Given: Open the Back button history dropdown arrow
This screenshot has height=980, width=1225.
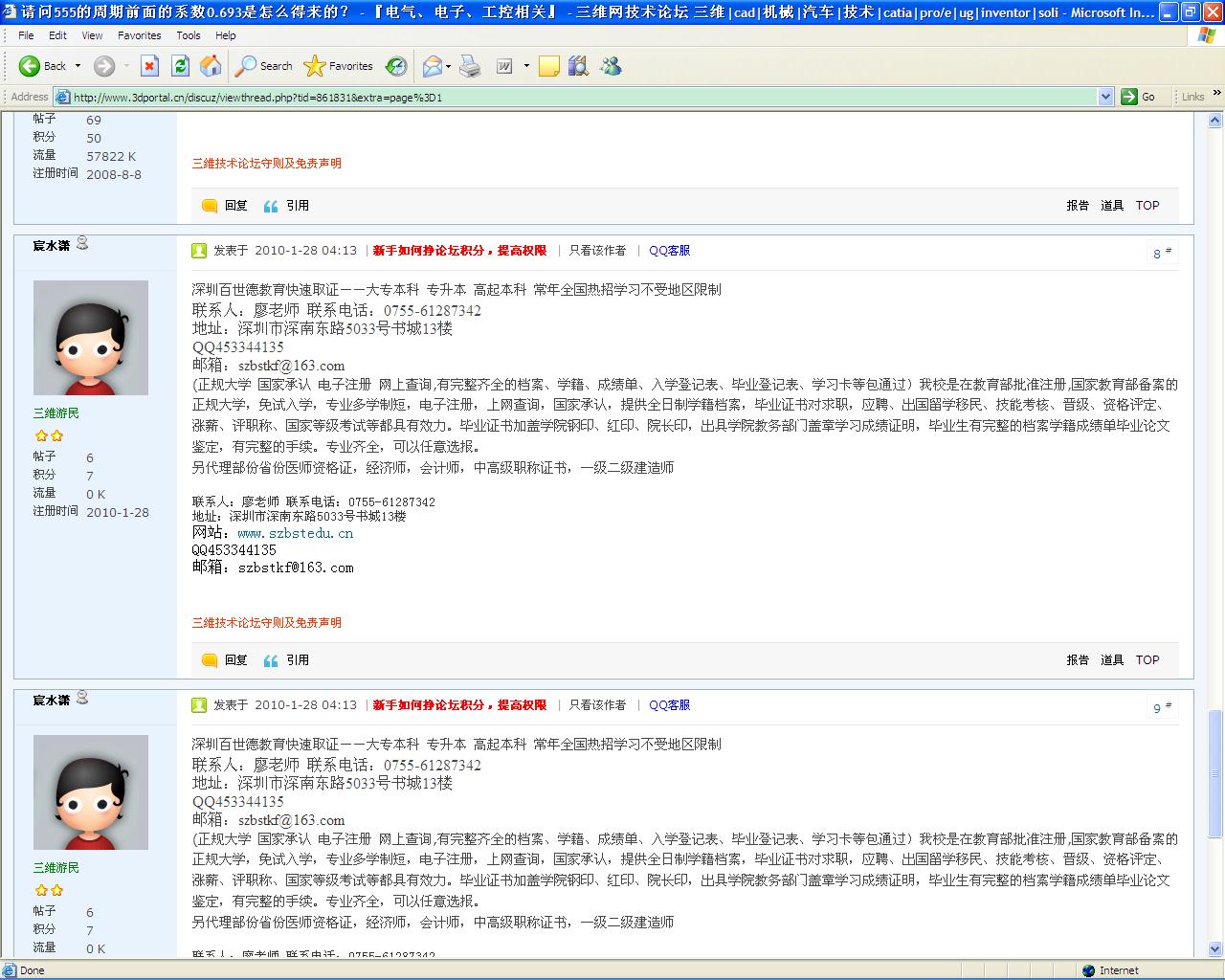Looking at the screenshot, I should tap(78, 66).
